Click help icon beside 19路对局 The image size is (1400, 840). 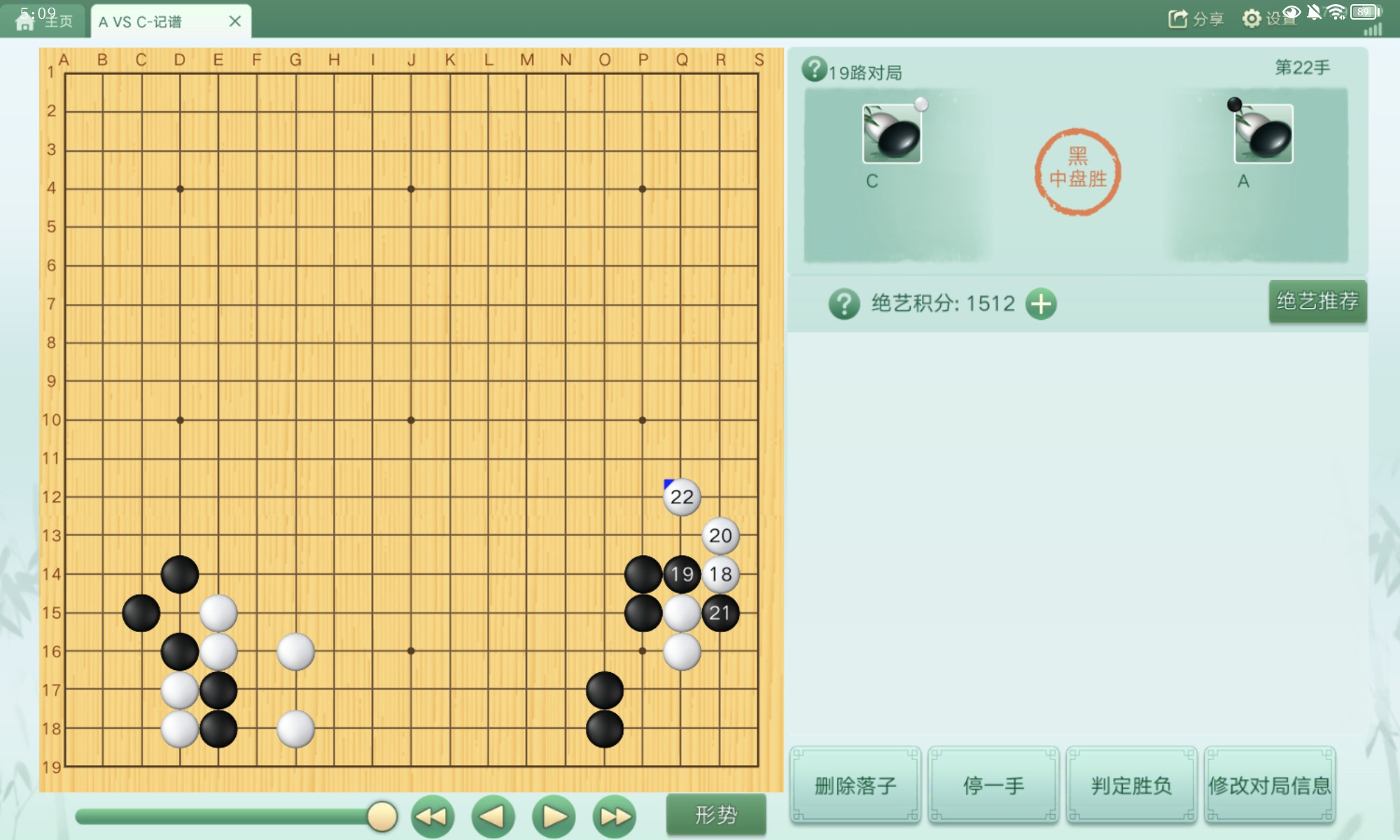click(814, 69)
